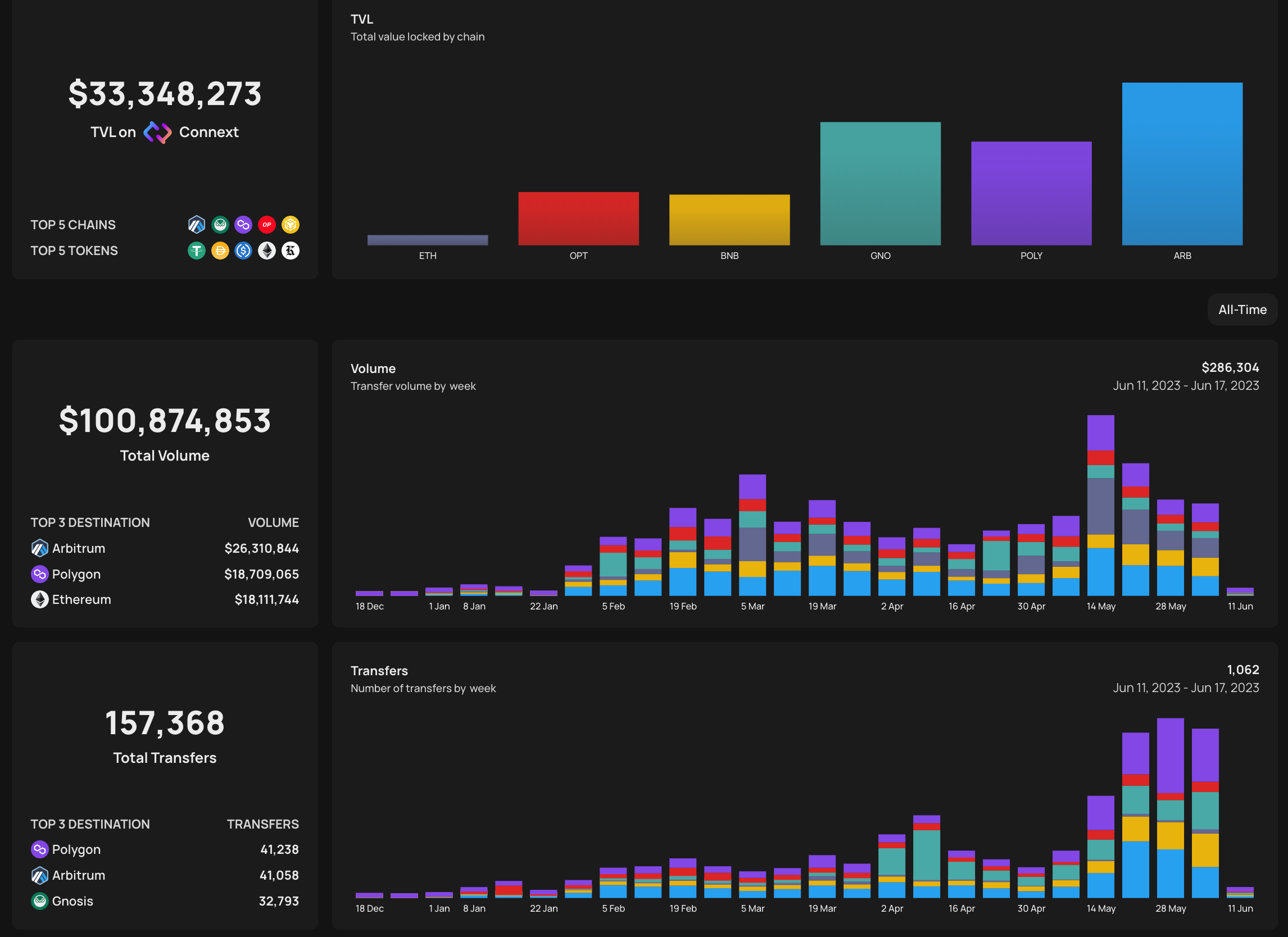The width and height of the screenshot is (1288, 937).
Task: Click the BNB chain icon in Top 5 Chains
Action: pyautogui.click(x=290, y=225)
